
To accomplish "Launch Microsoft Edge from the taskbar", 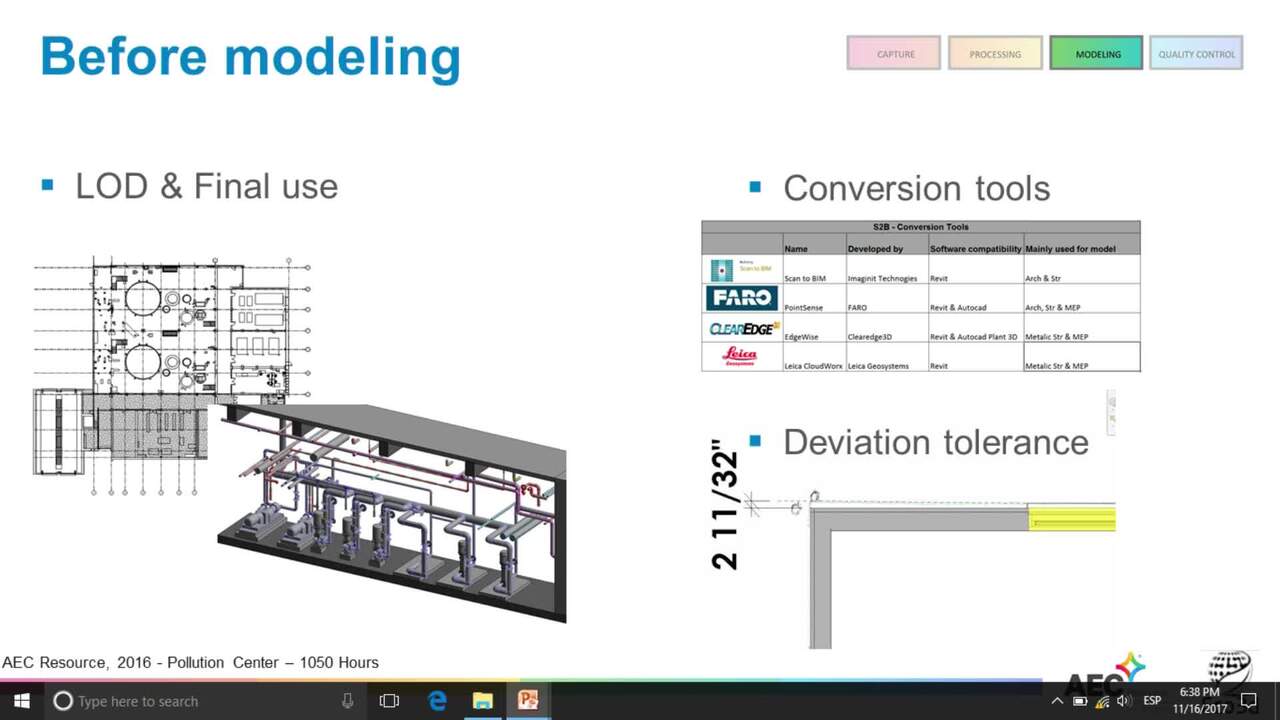I will point(437,701).
